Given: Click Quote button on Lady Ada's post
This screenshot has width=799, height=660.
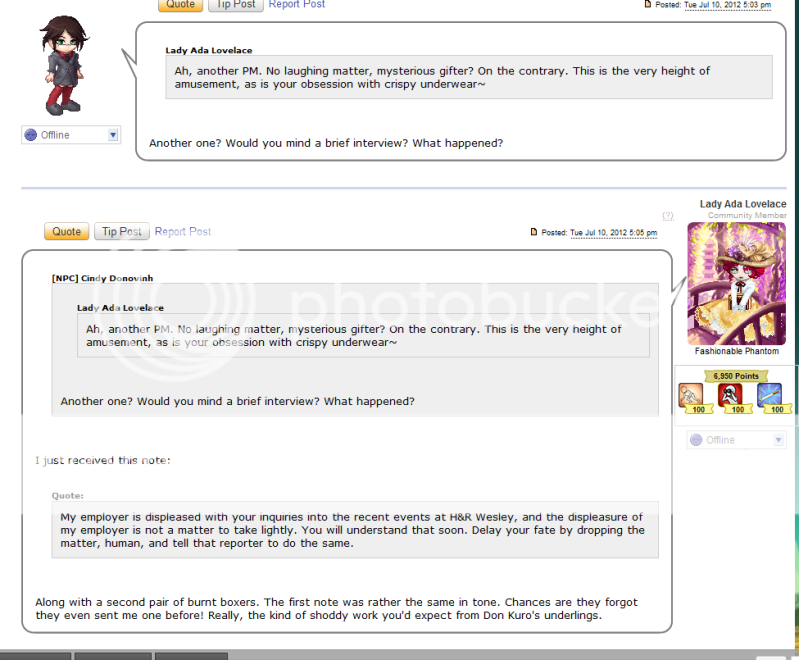Looking at the screenshot, I should (67, 231).
